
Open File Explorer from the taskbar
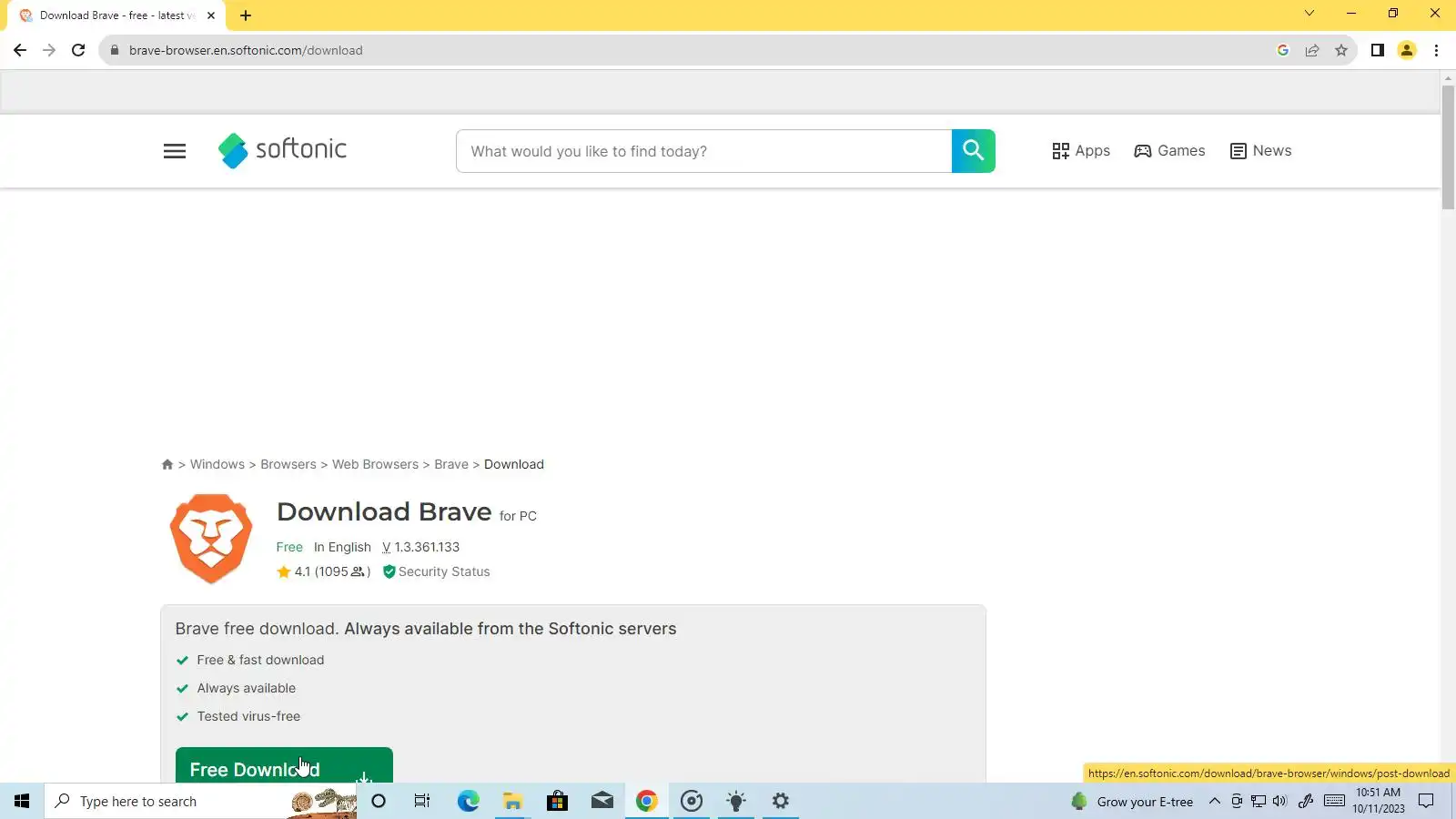pos(512,801)
